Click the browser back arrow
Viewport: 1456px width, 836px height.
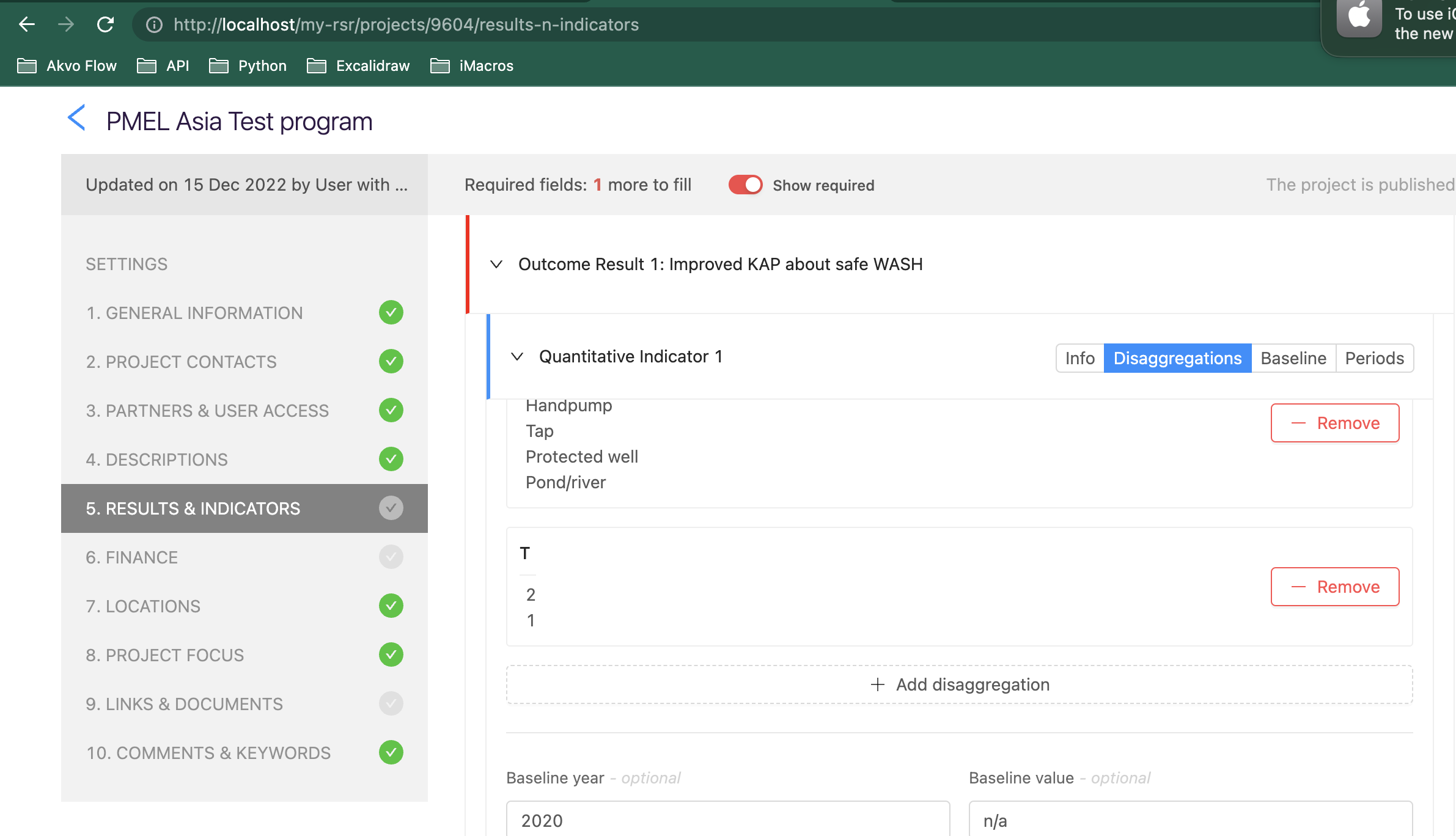(27, 24)
